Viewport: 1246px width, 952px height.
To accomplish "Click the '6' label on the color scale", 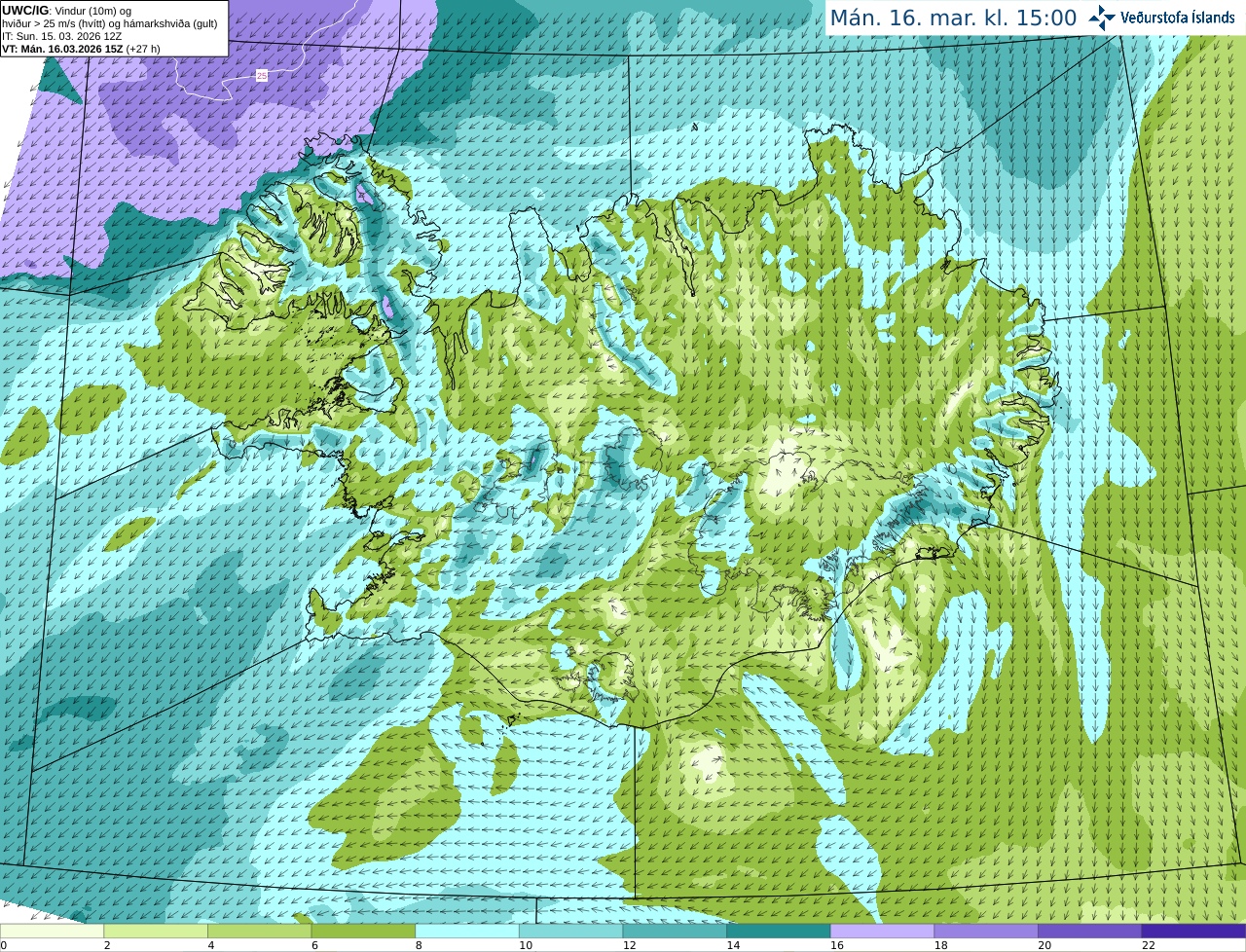I will tap(315, 945).
